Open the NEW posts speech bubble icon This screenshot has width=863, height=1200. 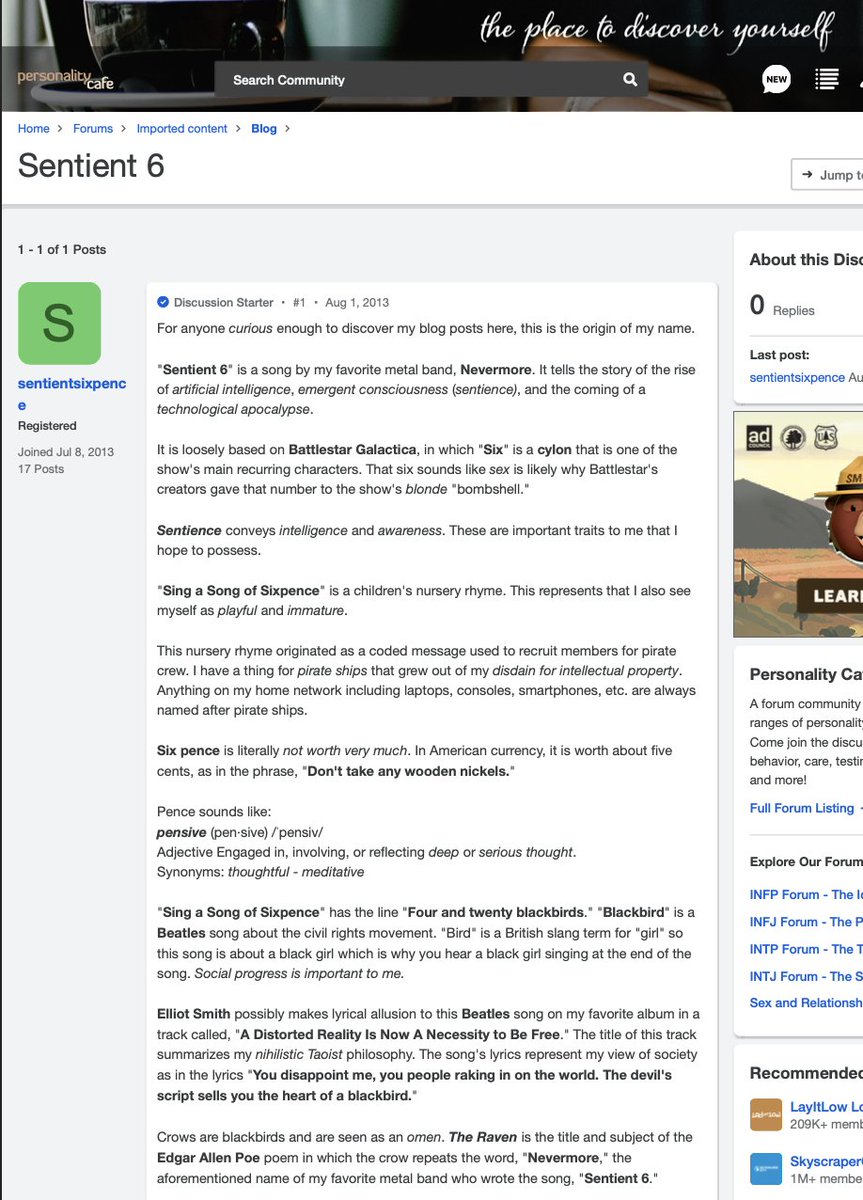pyautogui.click(x=776, y=80)
